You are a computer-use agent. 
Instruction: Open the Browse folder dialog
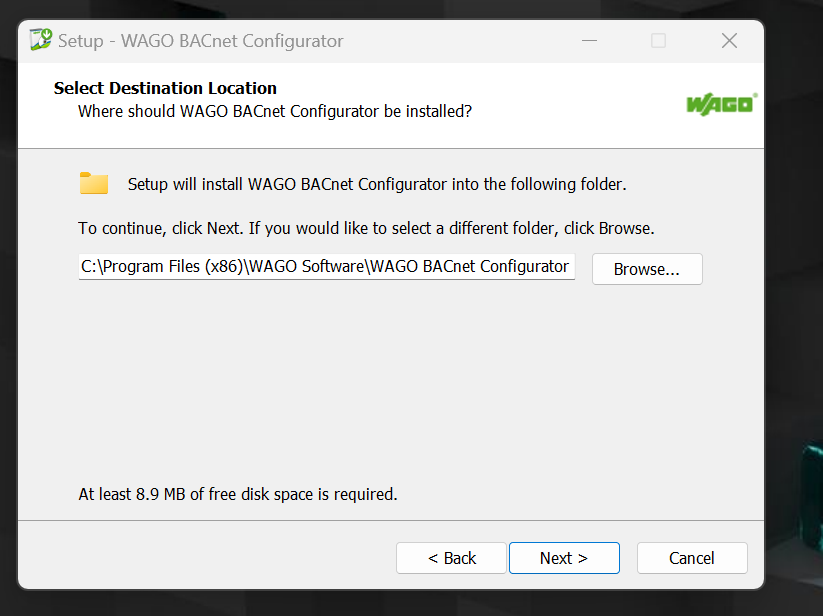[x=647, y=269]
